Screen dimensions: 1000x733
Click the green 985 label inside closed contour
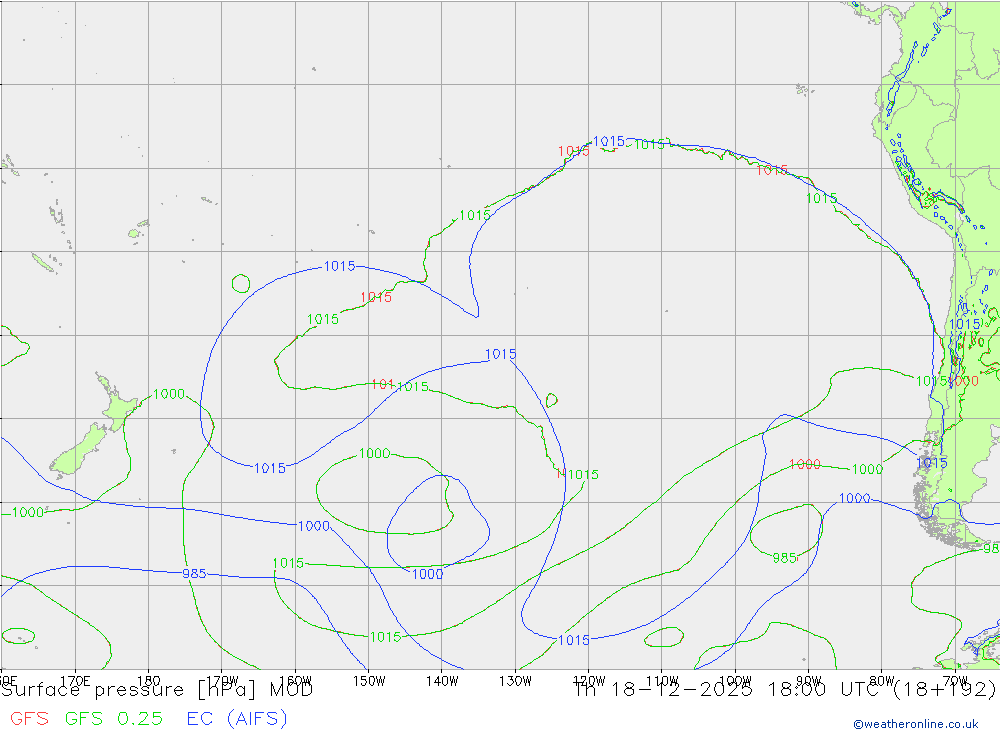[x=784, y=558]
